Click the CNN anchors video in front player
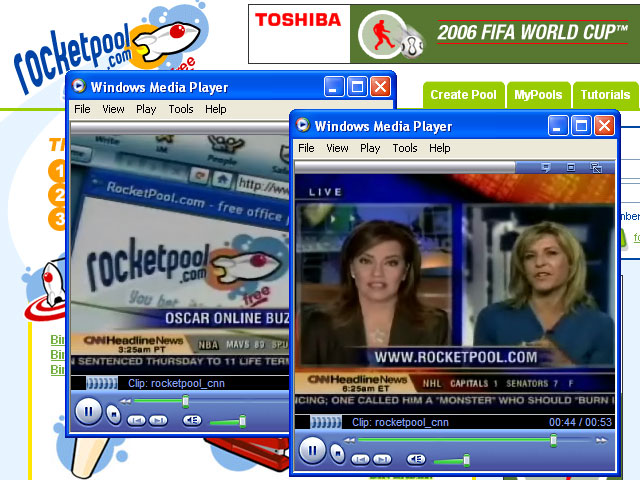The height and width of the screenshot is (480, 640). [x=455, y=294]
